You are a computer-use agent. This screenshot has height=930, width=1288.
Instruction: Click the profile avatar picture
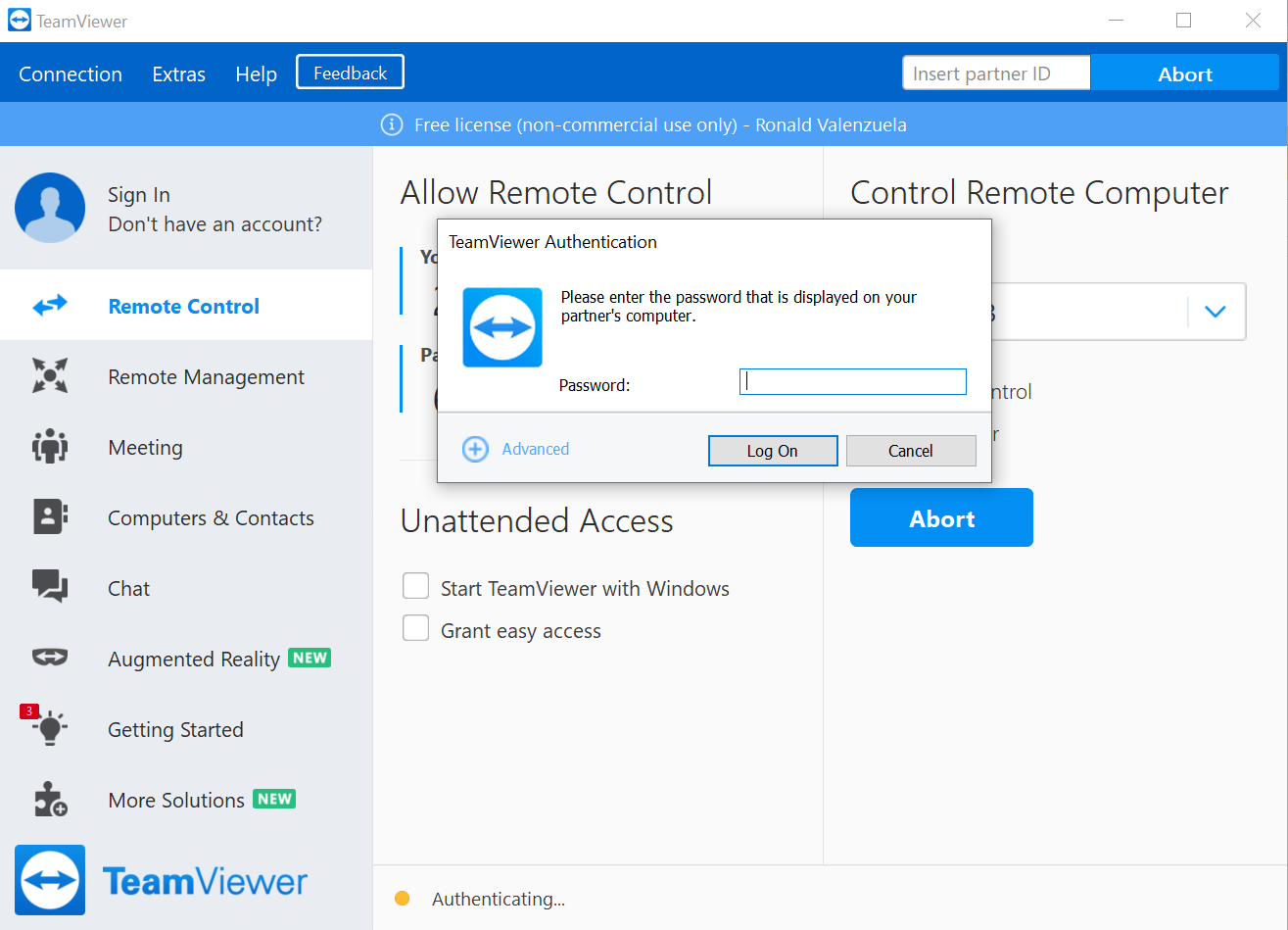coord(50,208)
